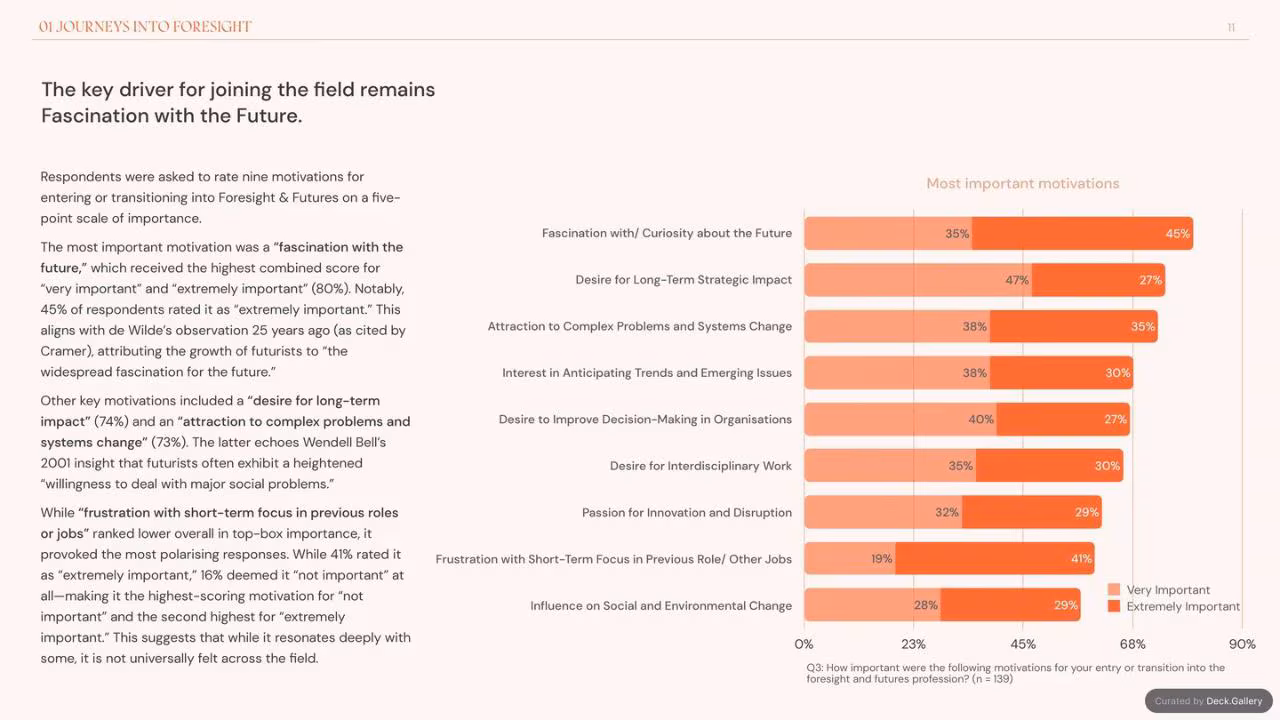Click the 41% Frustration with Short-Term Focus bar
The image size is (1280, 720).
pos(995,559)
